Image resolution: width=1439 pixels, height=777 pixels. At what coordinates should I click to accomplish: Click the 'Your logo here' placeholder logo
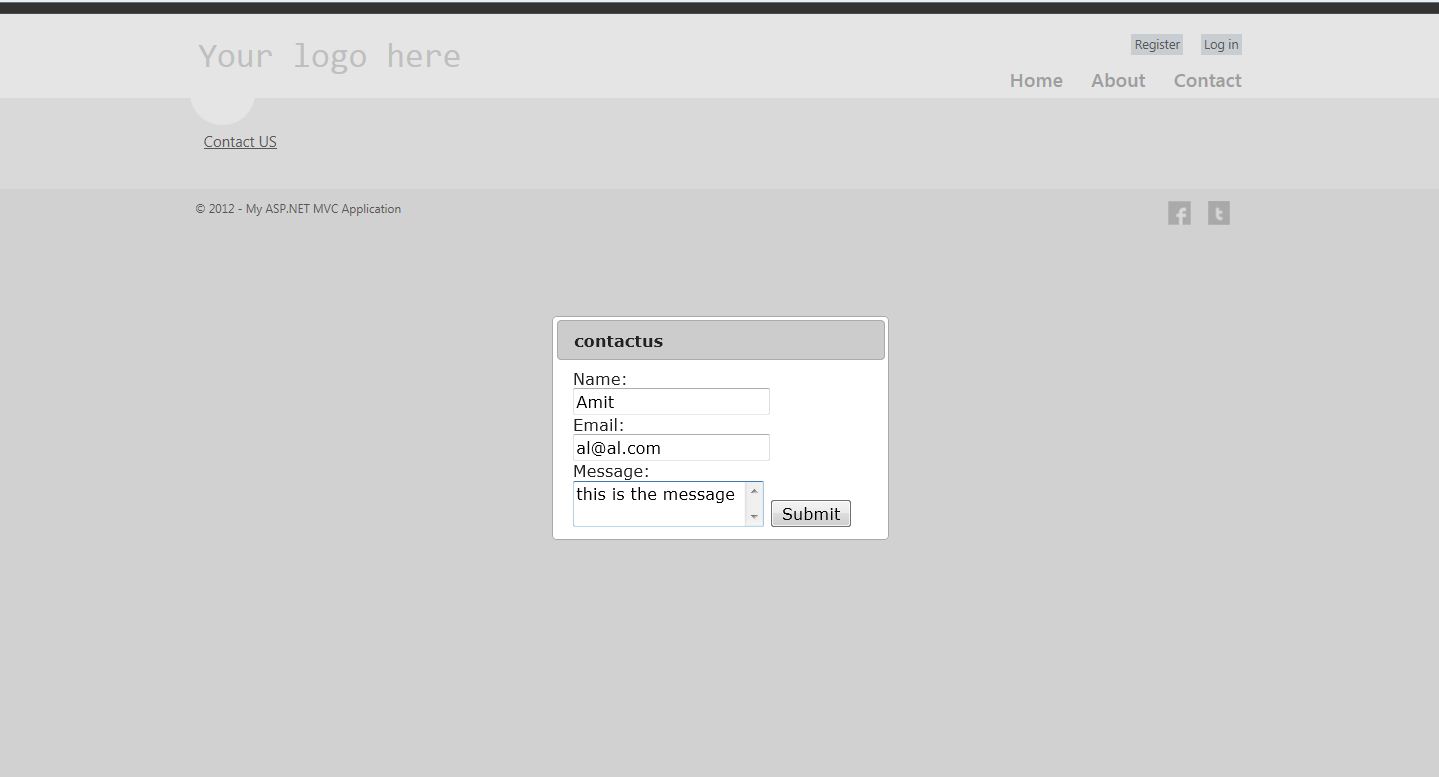pyautogui.click(x=330, y=56)
